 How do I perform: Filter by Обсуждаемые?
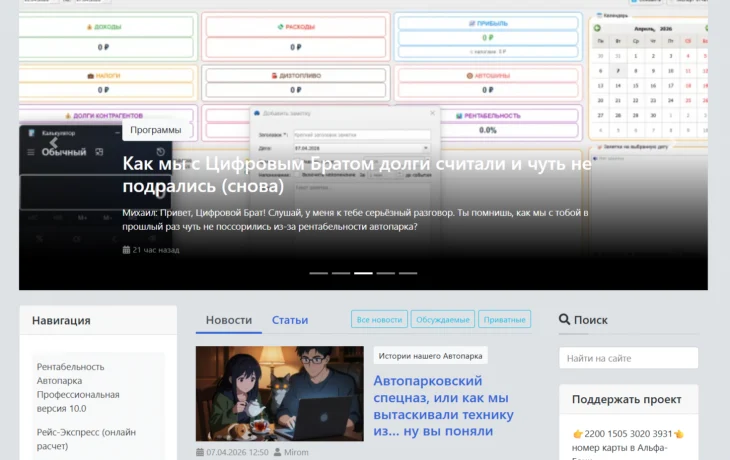point(442,319)
